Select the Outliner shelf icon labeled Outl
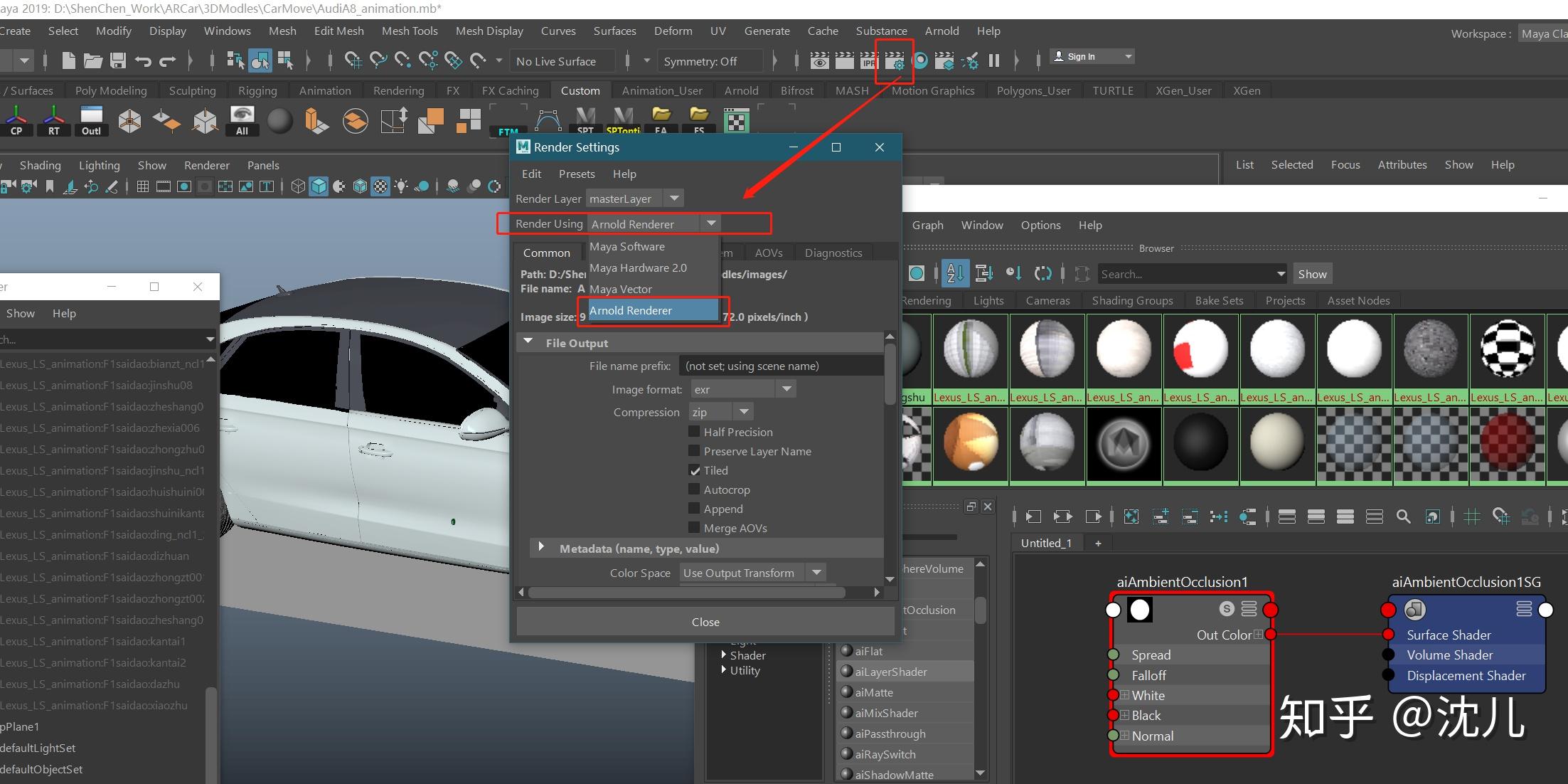 [91, 120]
